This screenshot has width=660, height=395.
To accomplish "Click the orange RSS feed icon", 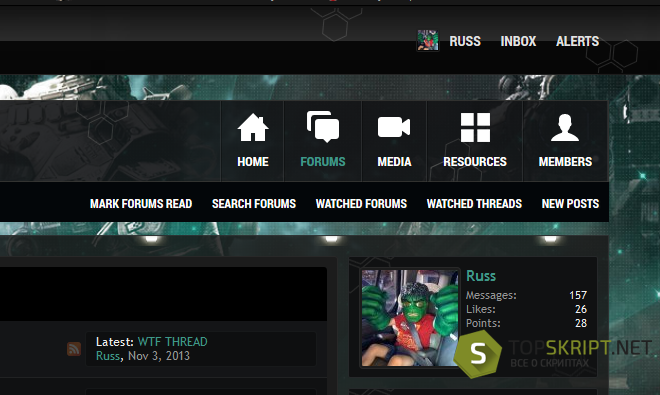I will [74, 349].
